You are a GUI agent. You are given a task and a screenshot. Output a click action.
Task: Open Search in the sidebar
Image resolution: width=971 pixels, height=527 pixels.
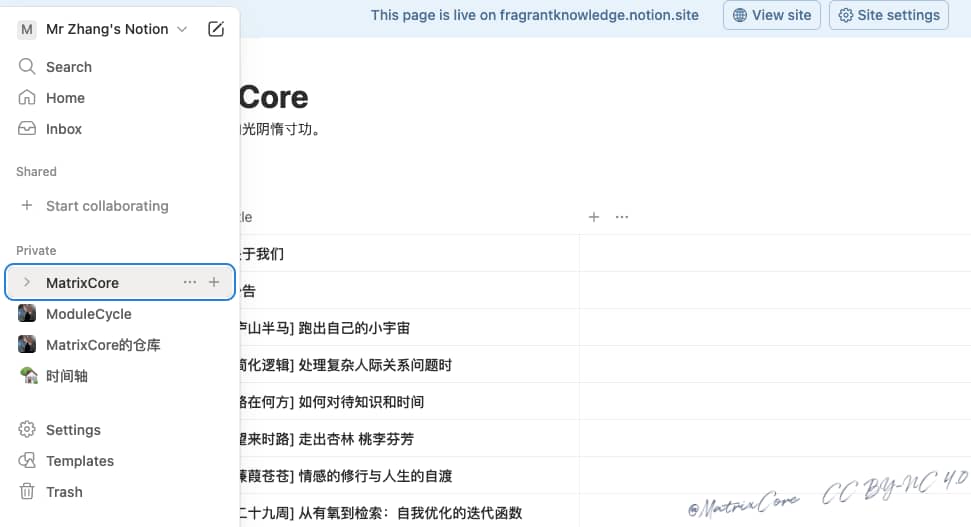pyautogui.click(x=68, y=67)
